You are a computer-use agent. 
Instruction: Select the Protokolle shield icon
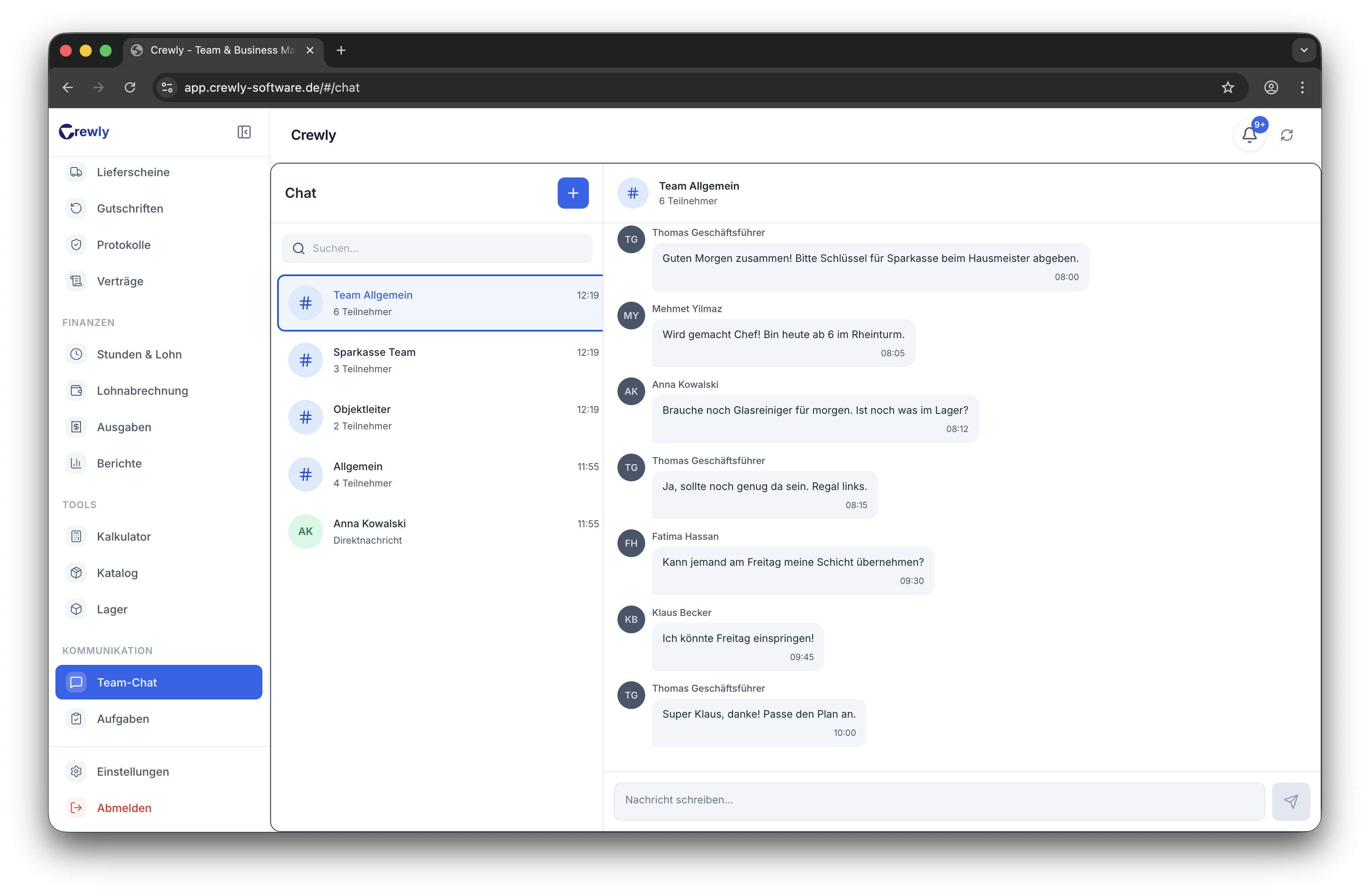pyautogui.click(x=77, y=245)
